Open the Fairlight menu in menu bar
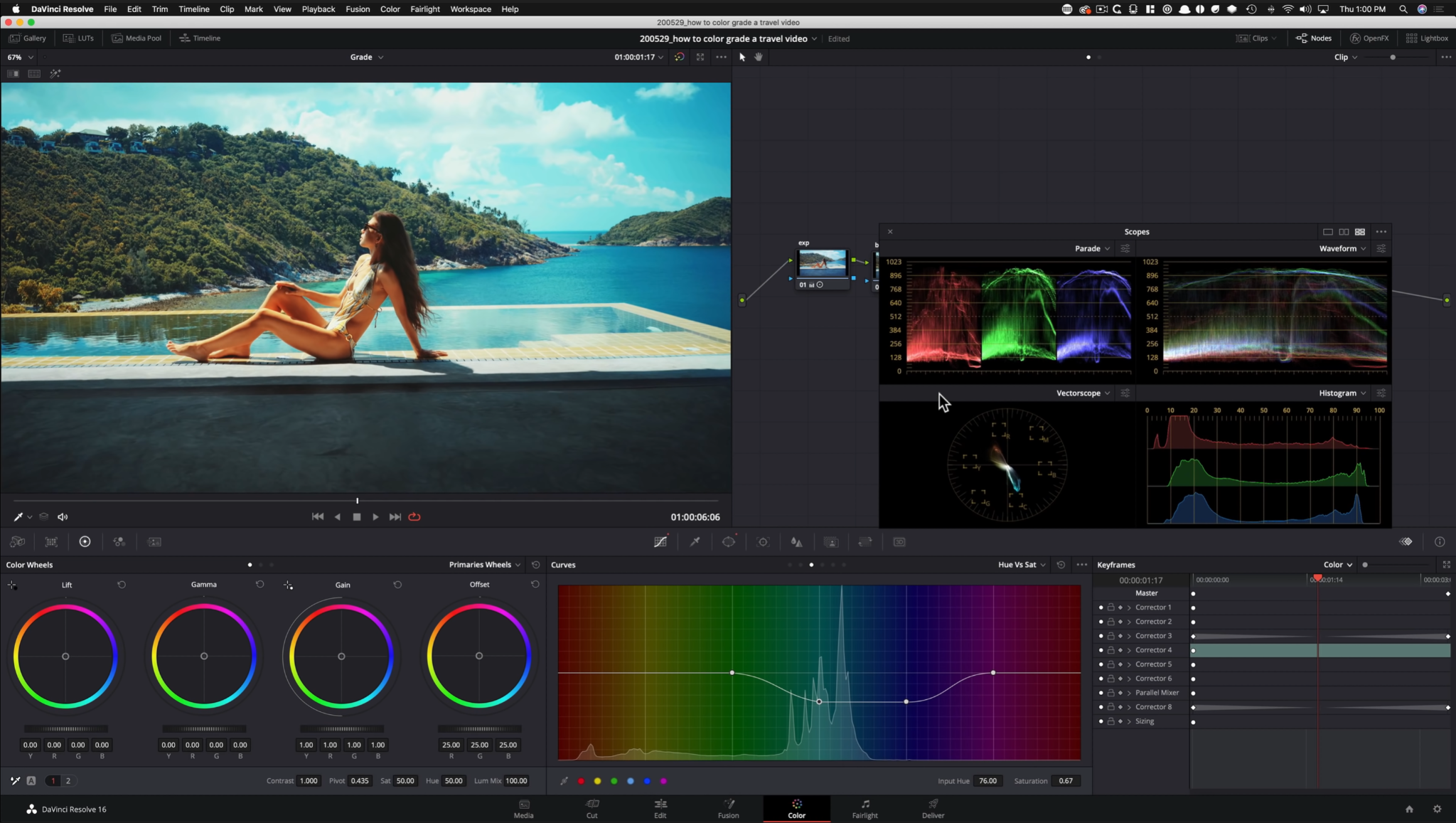Screen dimensions: 1456x823 click(424, 9)
